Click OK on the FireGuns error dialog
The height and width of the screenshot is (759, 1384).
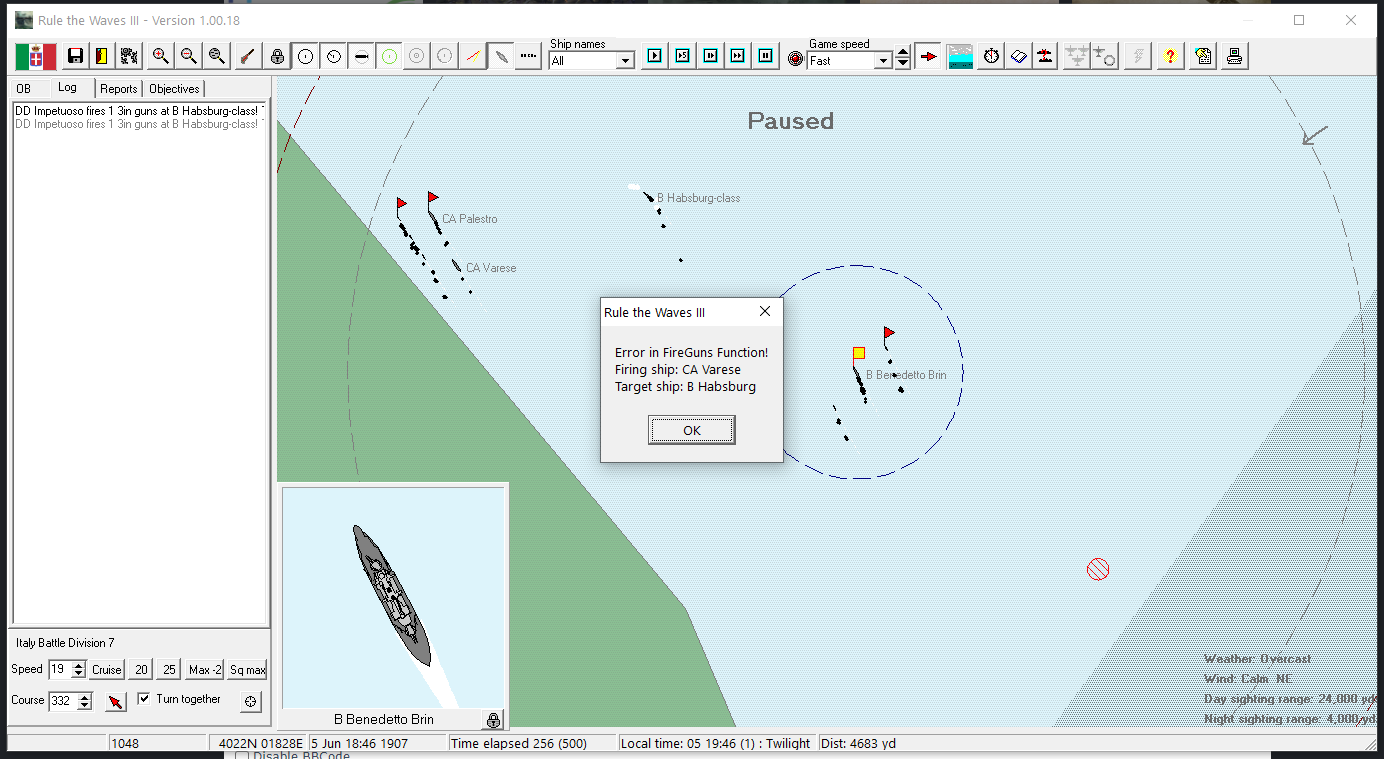(692, 430)
